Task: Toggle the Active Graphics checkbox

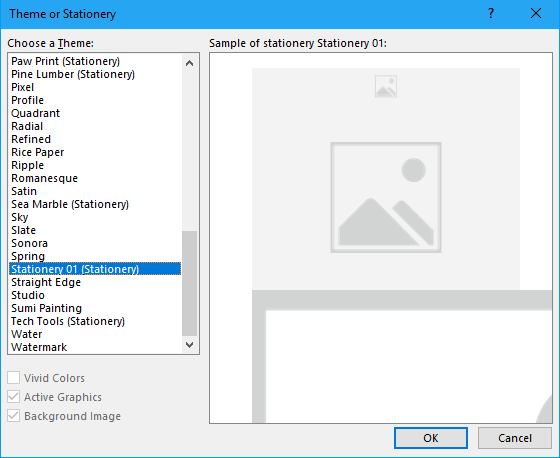Action: click(x=14, y=397)
